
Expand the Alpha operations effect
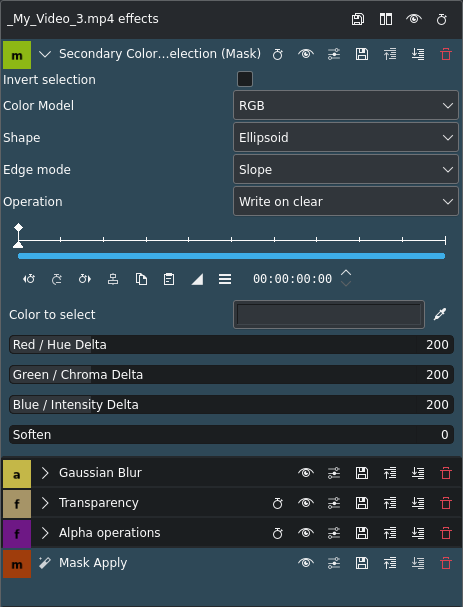coord(45,533)
